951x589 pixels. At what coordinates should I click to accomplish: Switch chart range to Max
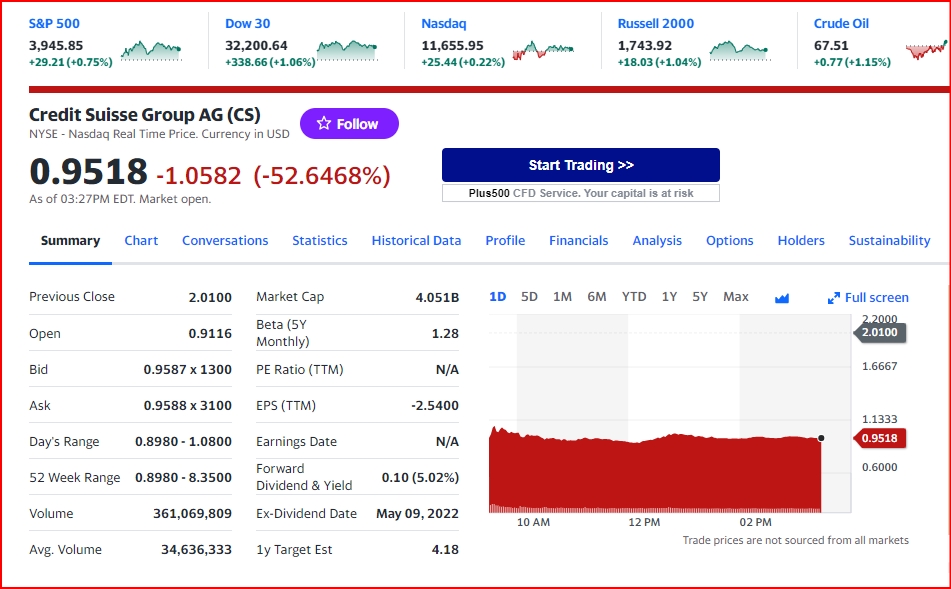click(x=736, y=297)
